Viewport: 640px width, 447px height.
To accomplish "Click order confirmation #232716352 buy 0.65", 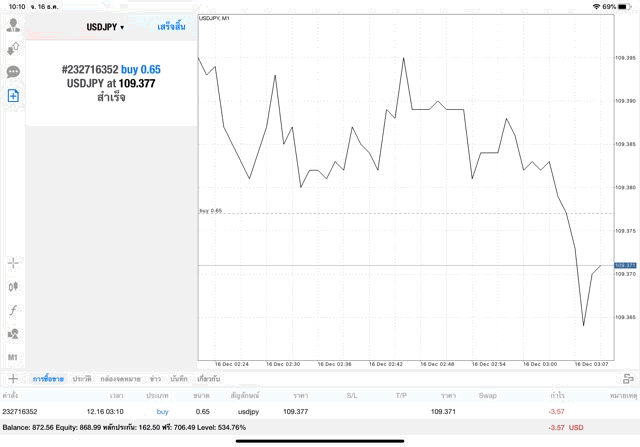I will point(111,69).
